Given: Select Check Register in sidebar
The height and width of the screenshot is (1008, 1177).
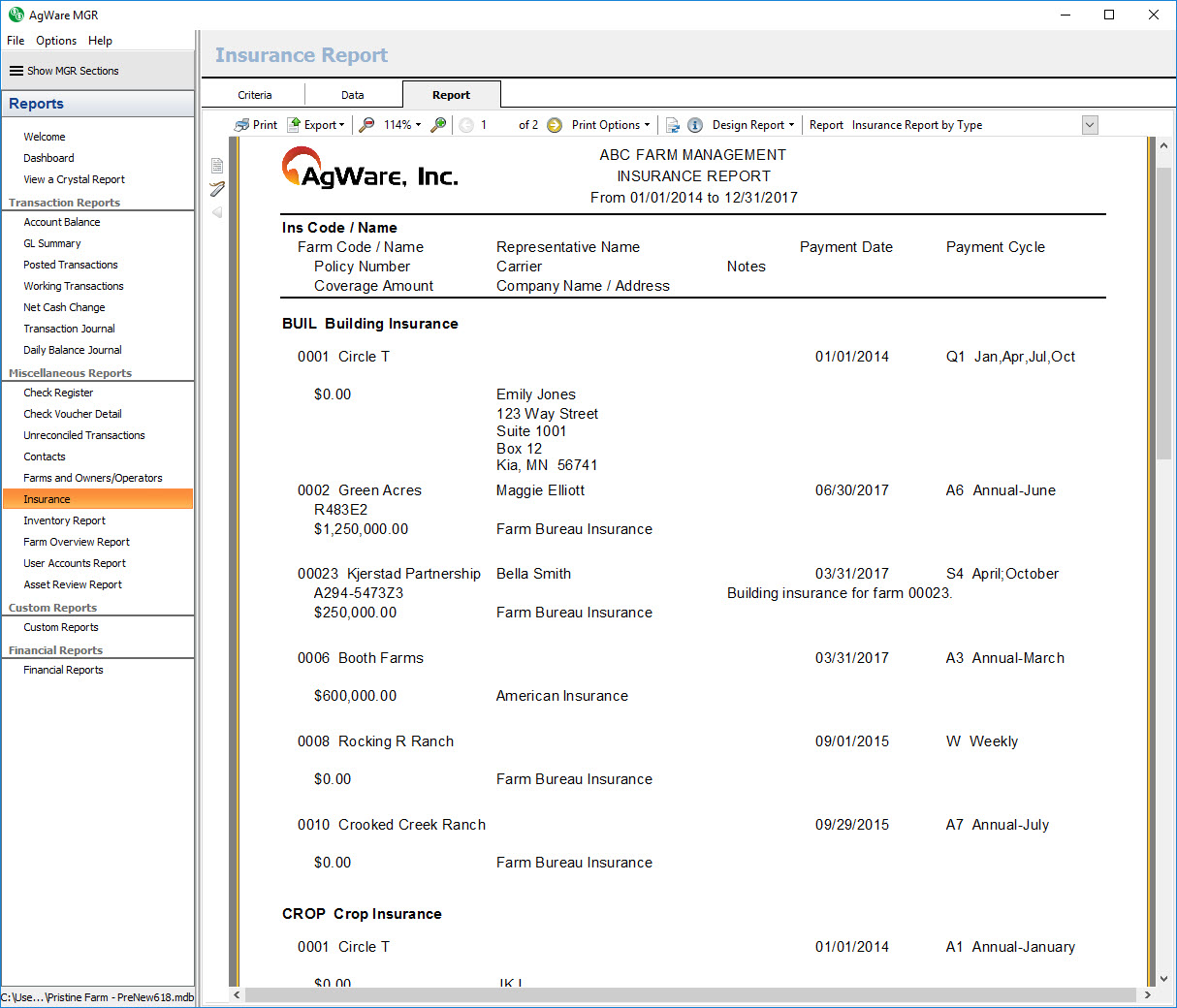Looking at the screenshot, I should pyautogui.click(x=58, y=393).
